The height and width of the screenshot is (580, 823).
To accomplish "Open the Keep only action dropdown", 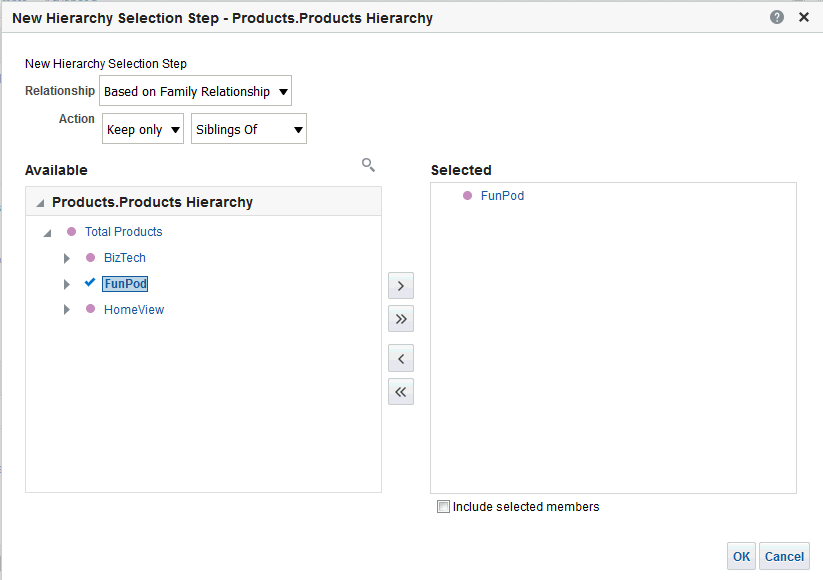I will point(143,130).
